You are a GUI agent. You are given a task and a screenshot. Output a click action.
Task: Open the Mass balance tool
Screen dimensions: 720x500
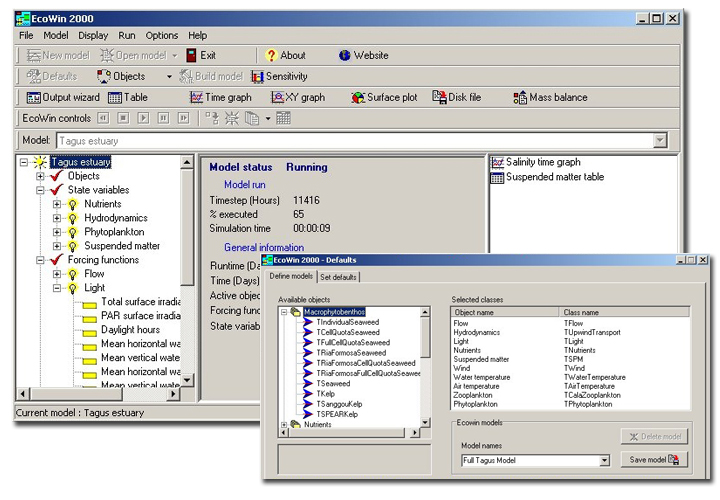coord(520,97)
